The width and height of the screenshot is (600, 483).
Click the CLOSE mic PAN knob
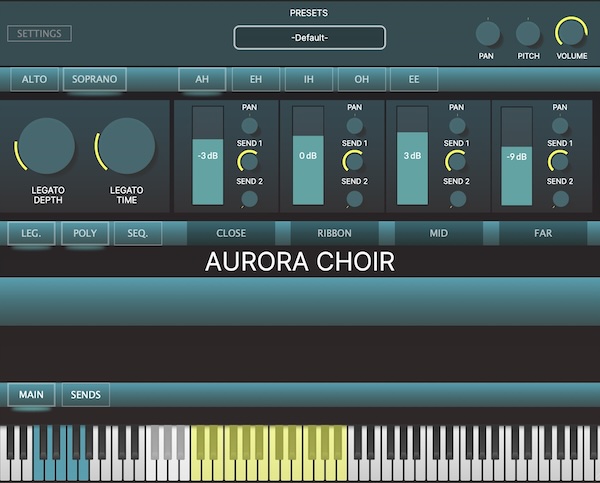pyautogui.click(x=249, y=126)
